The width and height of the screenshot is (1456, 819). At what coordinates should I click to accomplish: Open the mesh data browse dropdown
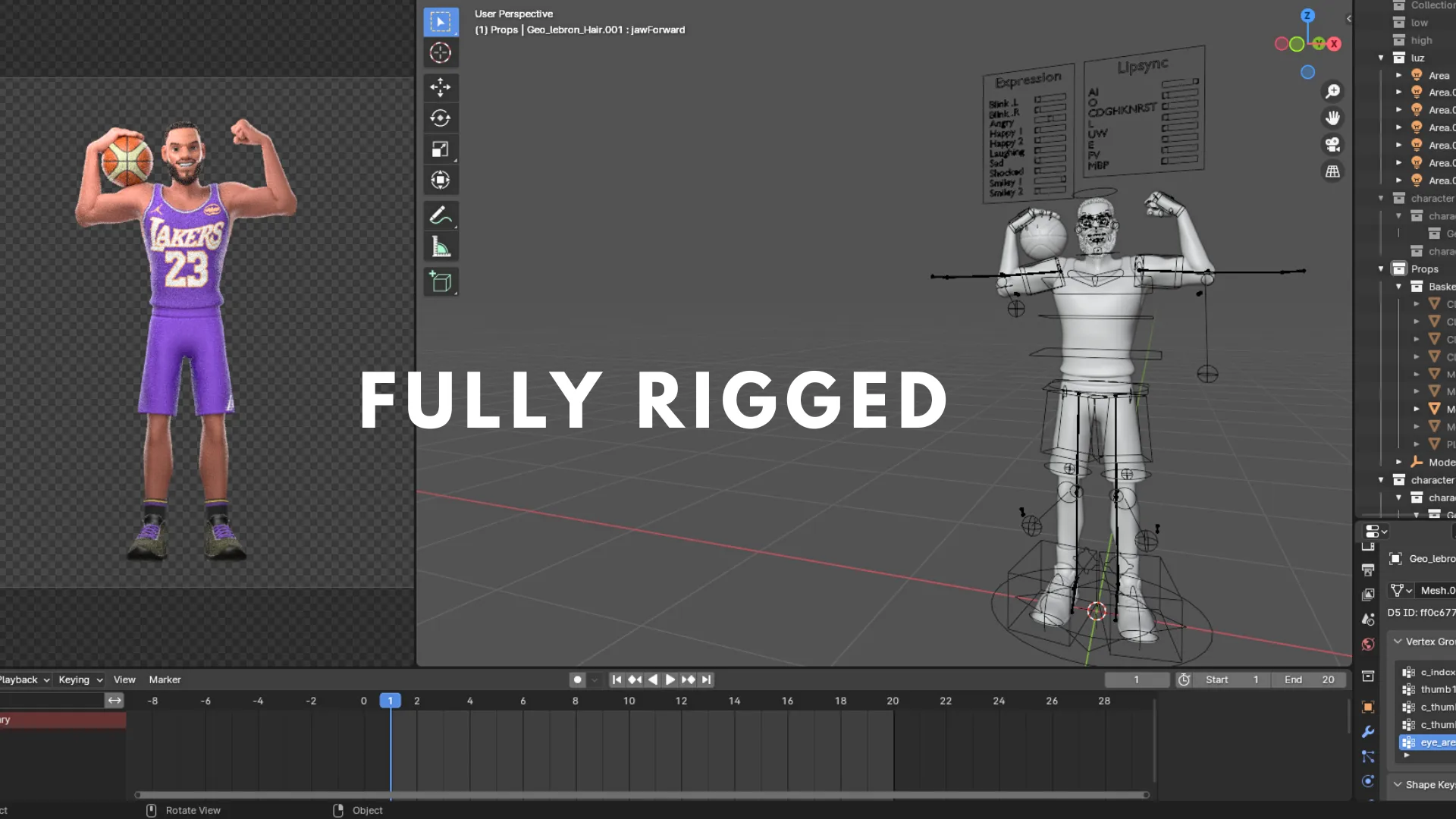click(x=1401, y=591)
